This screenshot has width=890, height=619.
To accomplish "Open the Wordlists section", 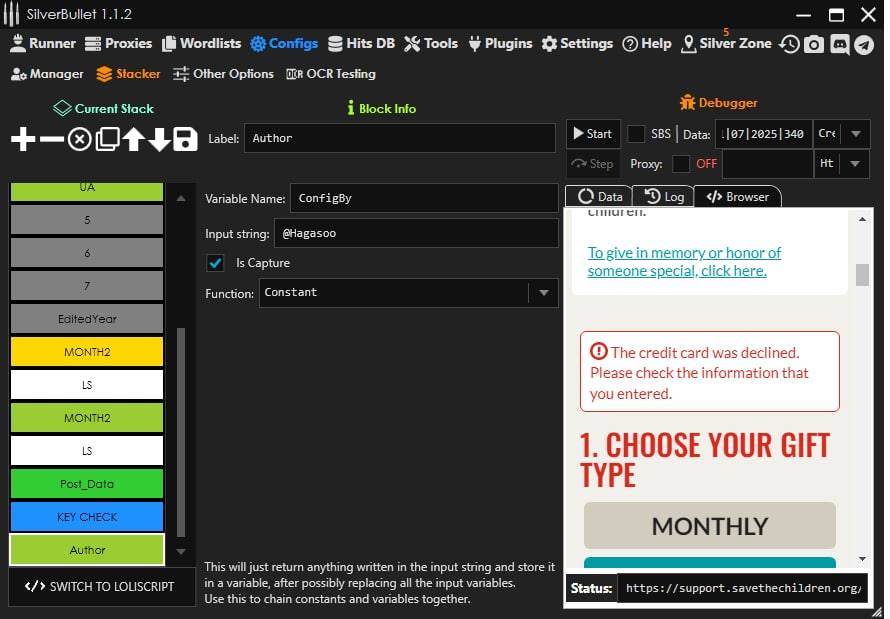I will (201, 43).
